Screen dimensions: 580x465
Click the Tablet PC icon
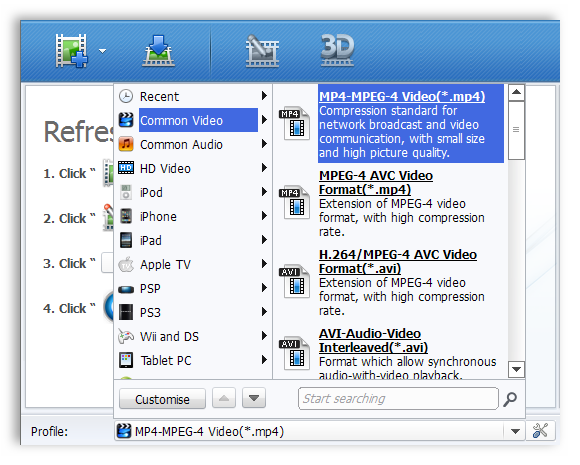[x=126, y=360]
